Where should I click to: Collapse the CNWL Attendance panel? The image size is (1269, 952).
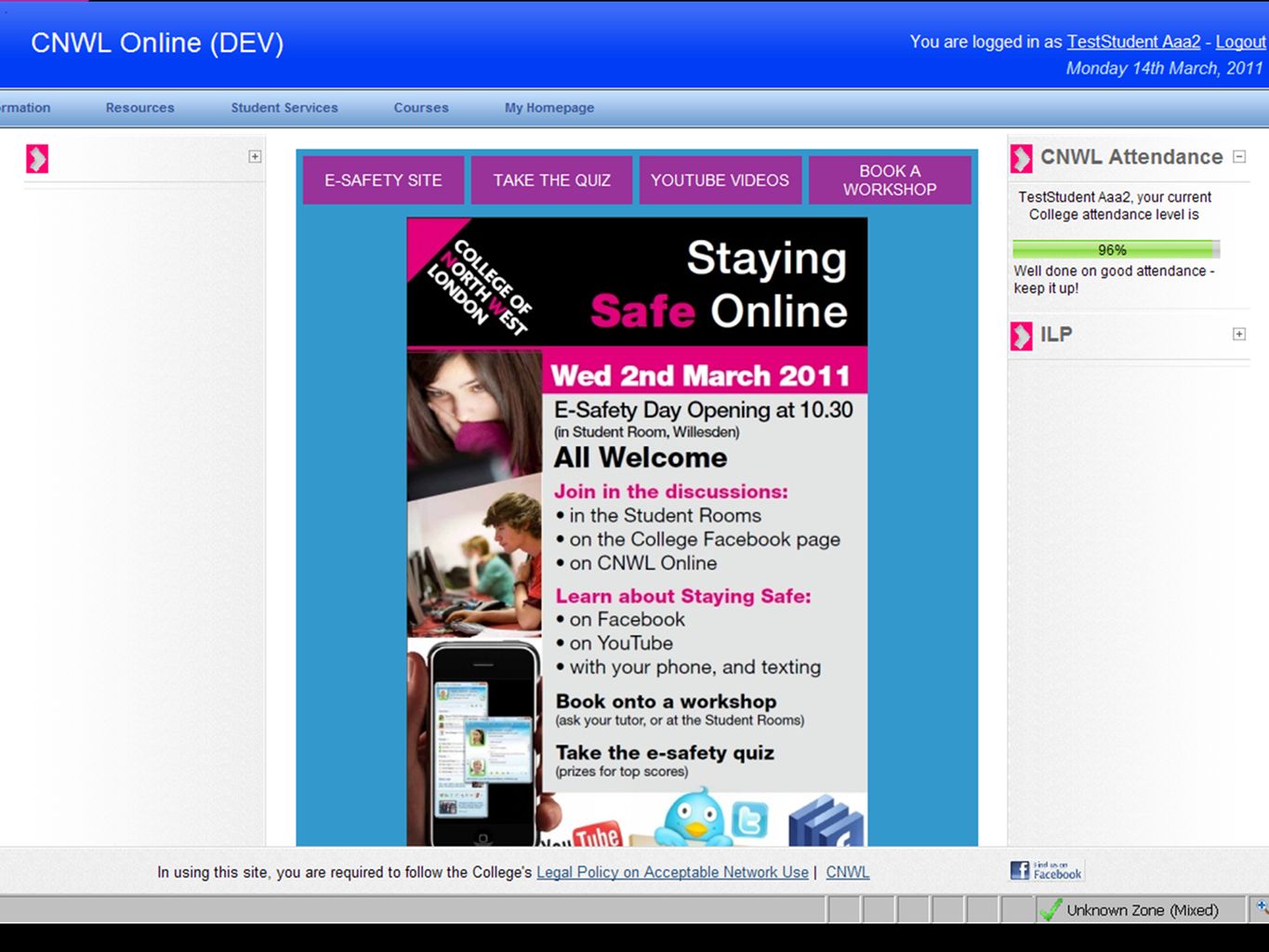tap(1239, 156)
